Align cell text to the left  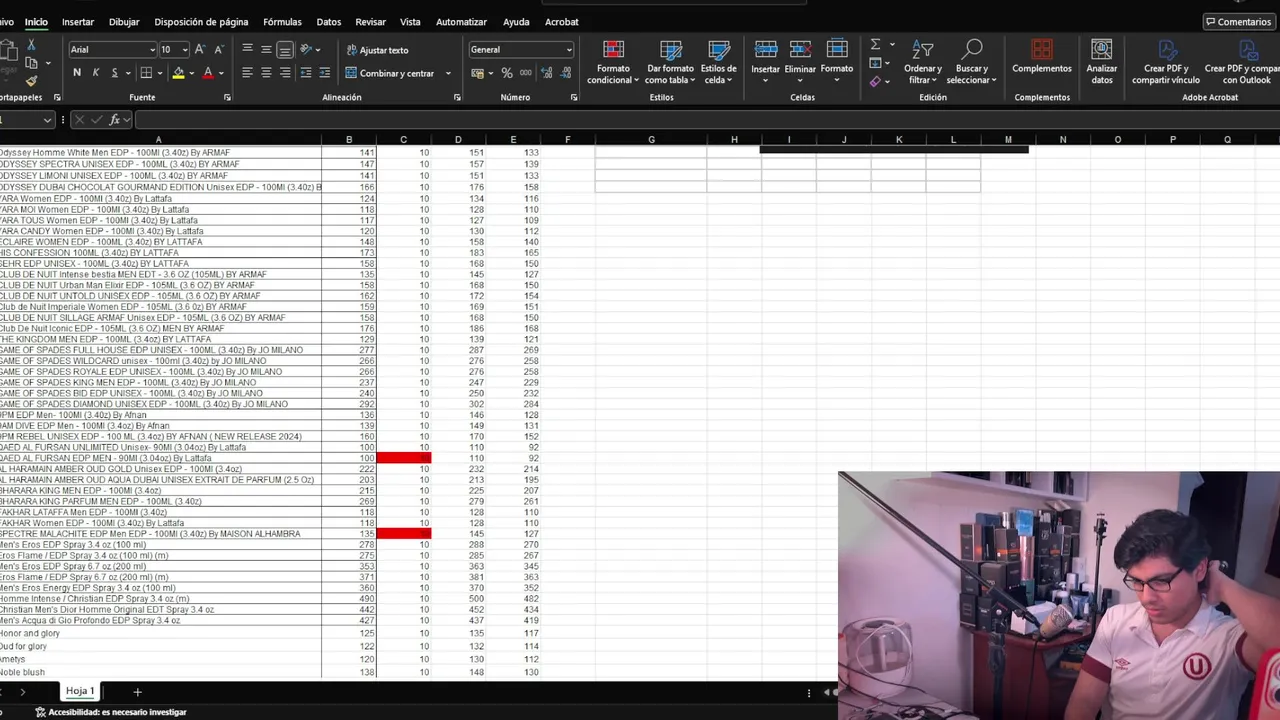click(x=247, y=73)
